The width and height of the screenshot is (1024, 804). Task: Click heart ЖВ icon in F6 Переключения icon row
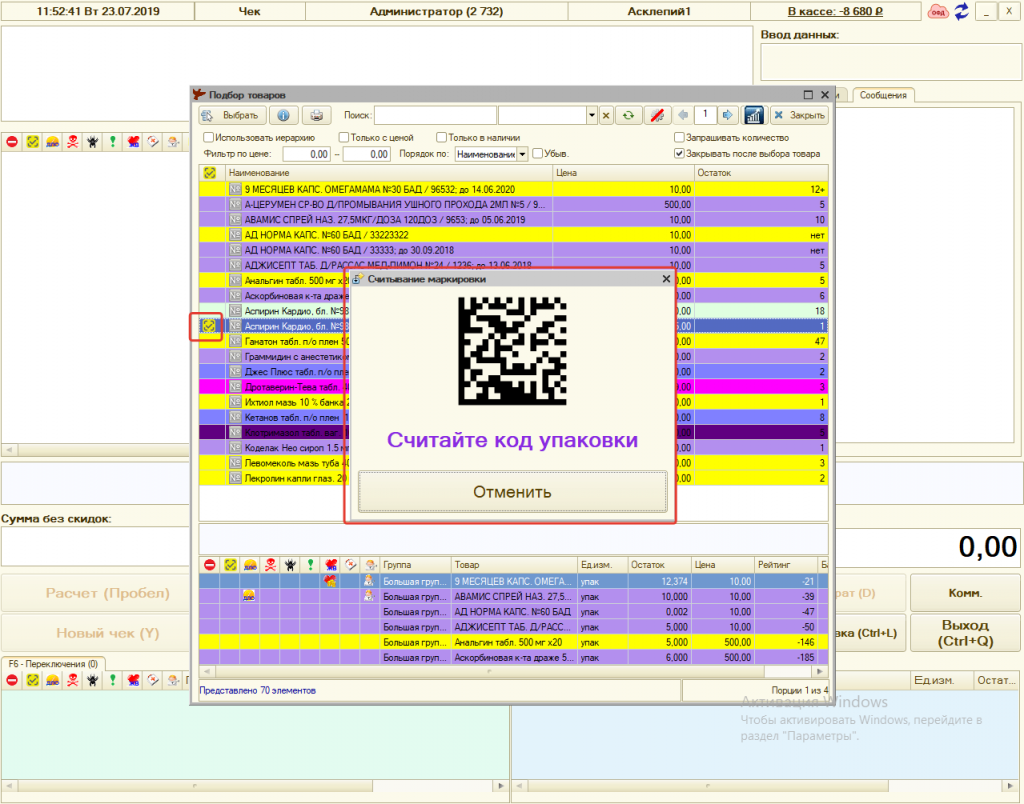(133, 681)
